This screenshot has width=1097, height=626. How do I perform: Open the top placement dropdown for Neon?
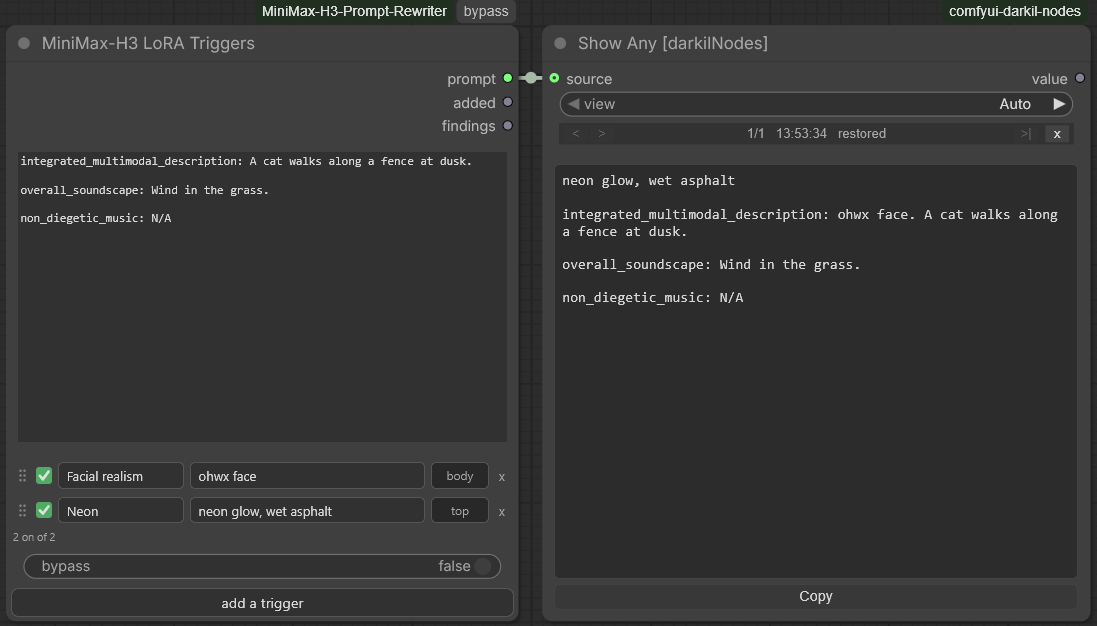tap(460, 511)
